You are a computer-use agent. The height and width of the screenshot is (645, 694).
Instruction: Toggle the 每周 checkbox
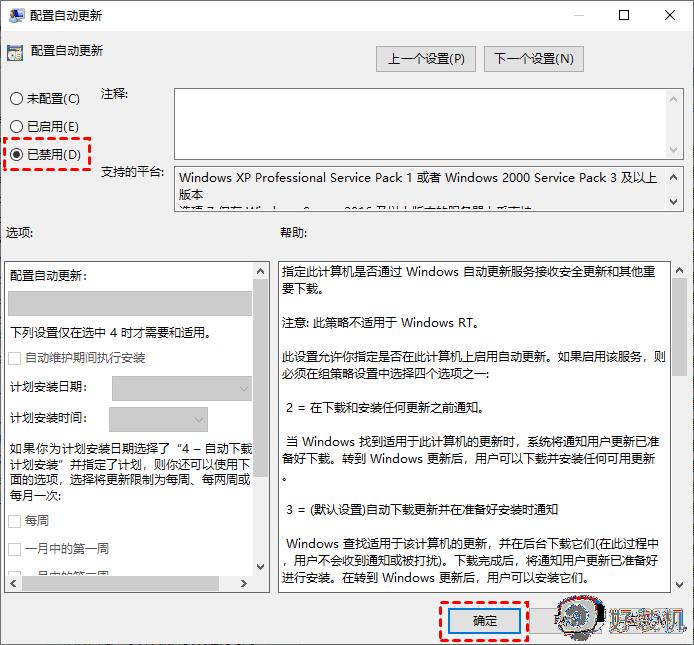[x=15, y=521]
